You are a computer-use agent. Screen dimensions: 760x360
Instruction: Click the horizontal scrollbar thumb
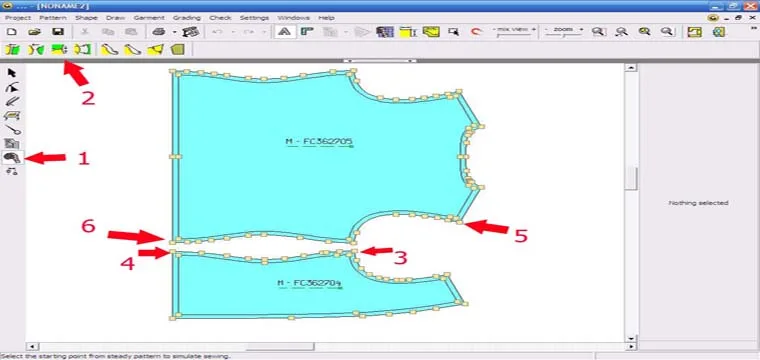[x=280, y=346]
